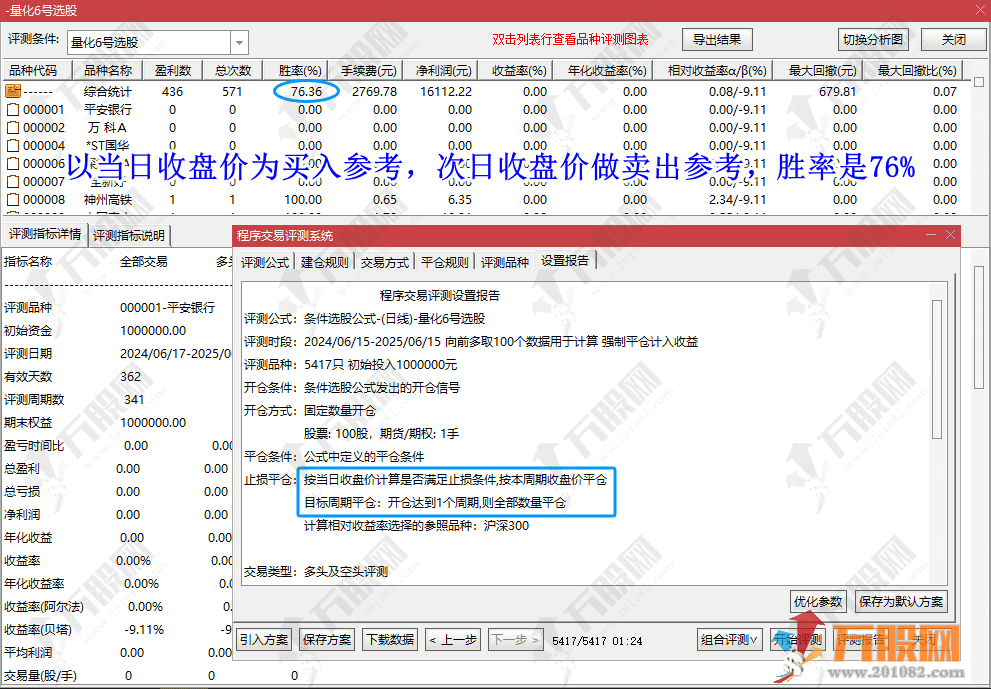Image resolution: width=991 pixels, height=689 pixels.
Task: Select the 万 科A row name
Action: click(x=107, y=127)
